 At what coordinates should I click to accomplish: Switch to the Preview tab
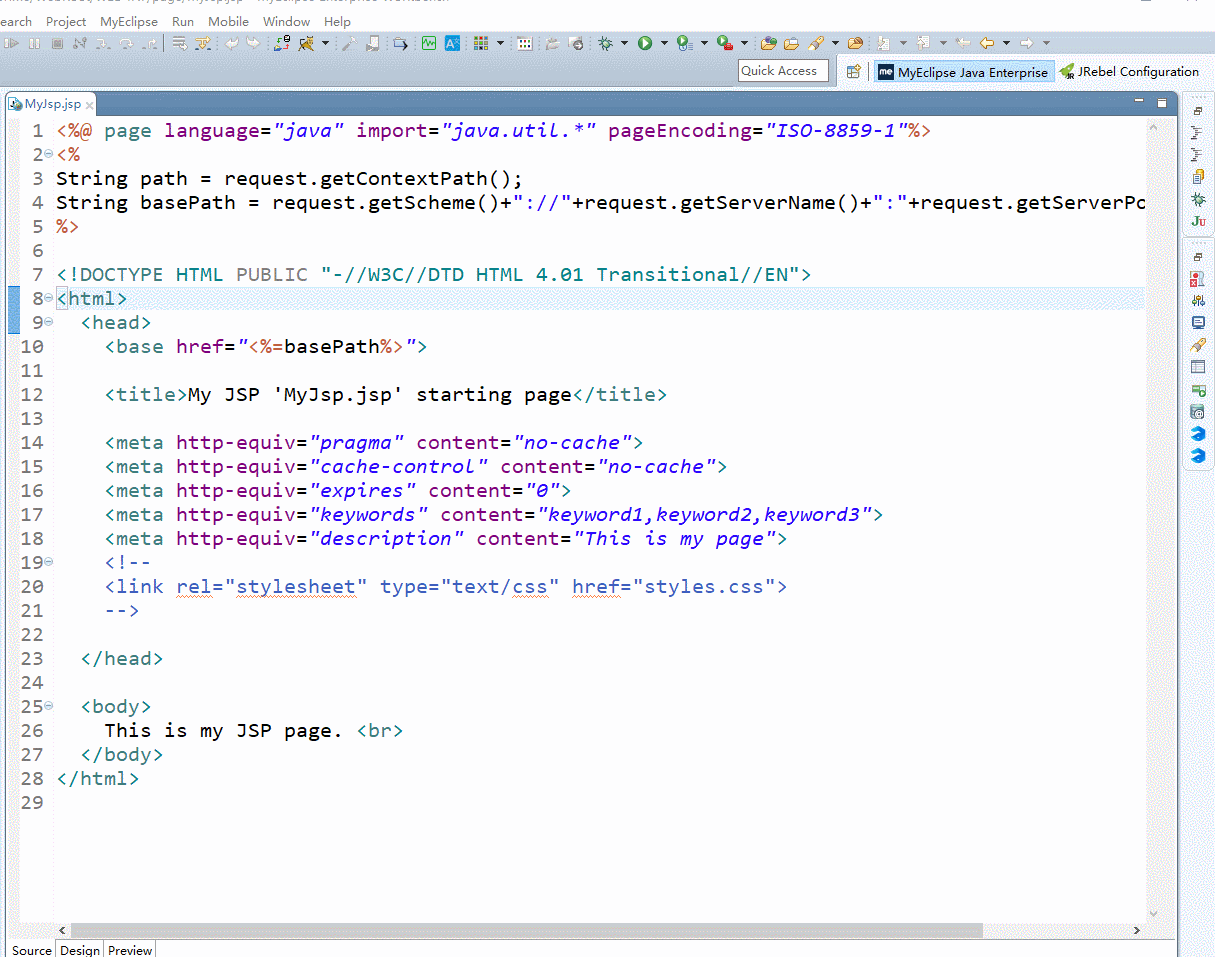point(130,950)
